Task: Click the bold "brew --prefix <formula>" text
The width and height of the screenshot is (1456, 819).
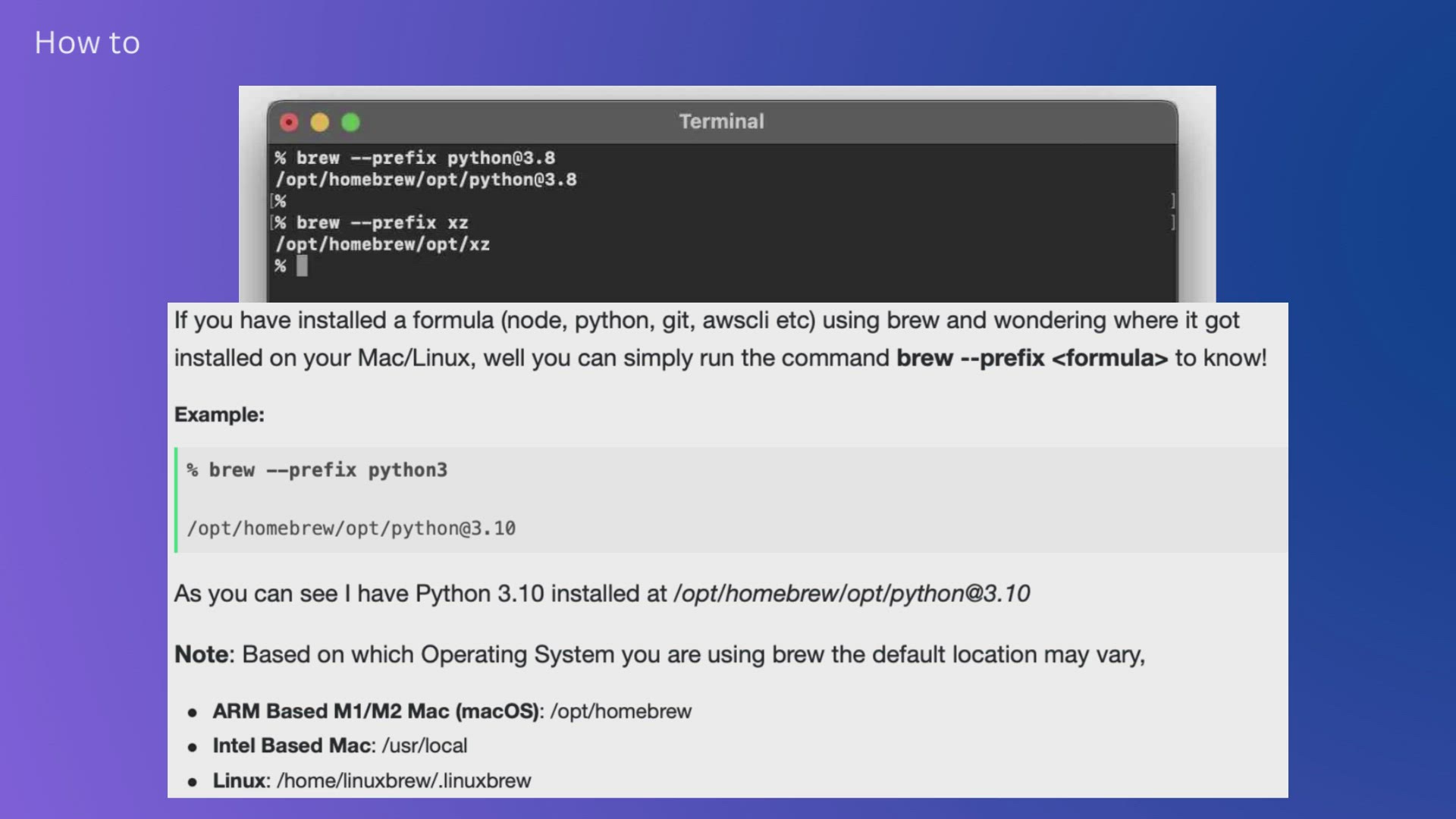Action: tap(1031, 358)
